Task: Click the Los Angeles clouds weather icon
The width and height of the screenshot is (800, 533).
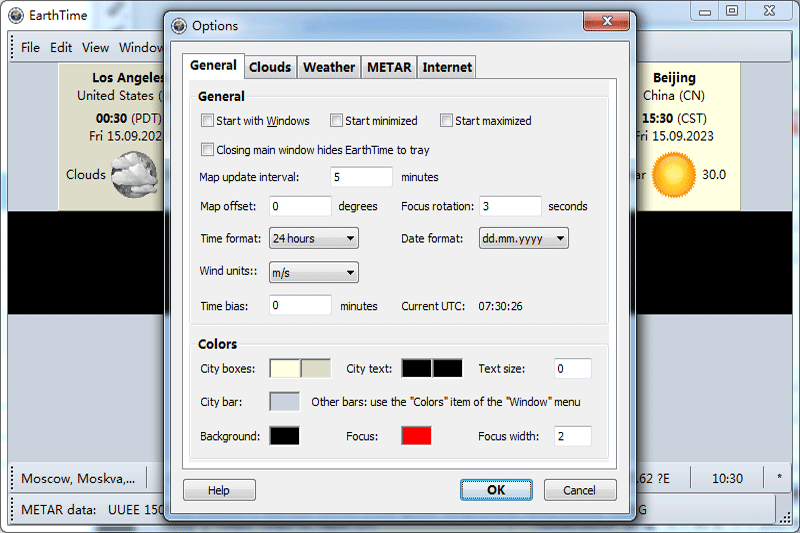Action: click(134, 174)
